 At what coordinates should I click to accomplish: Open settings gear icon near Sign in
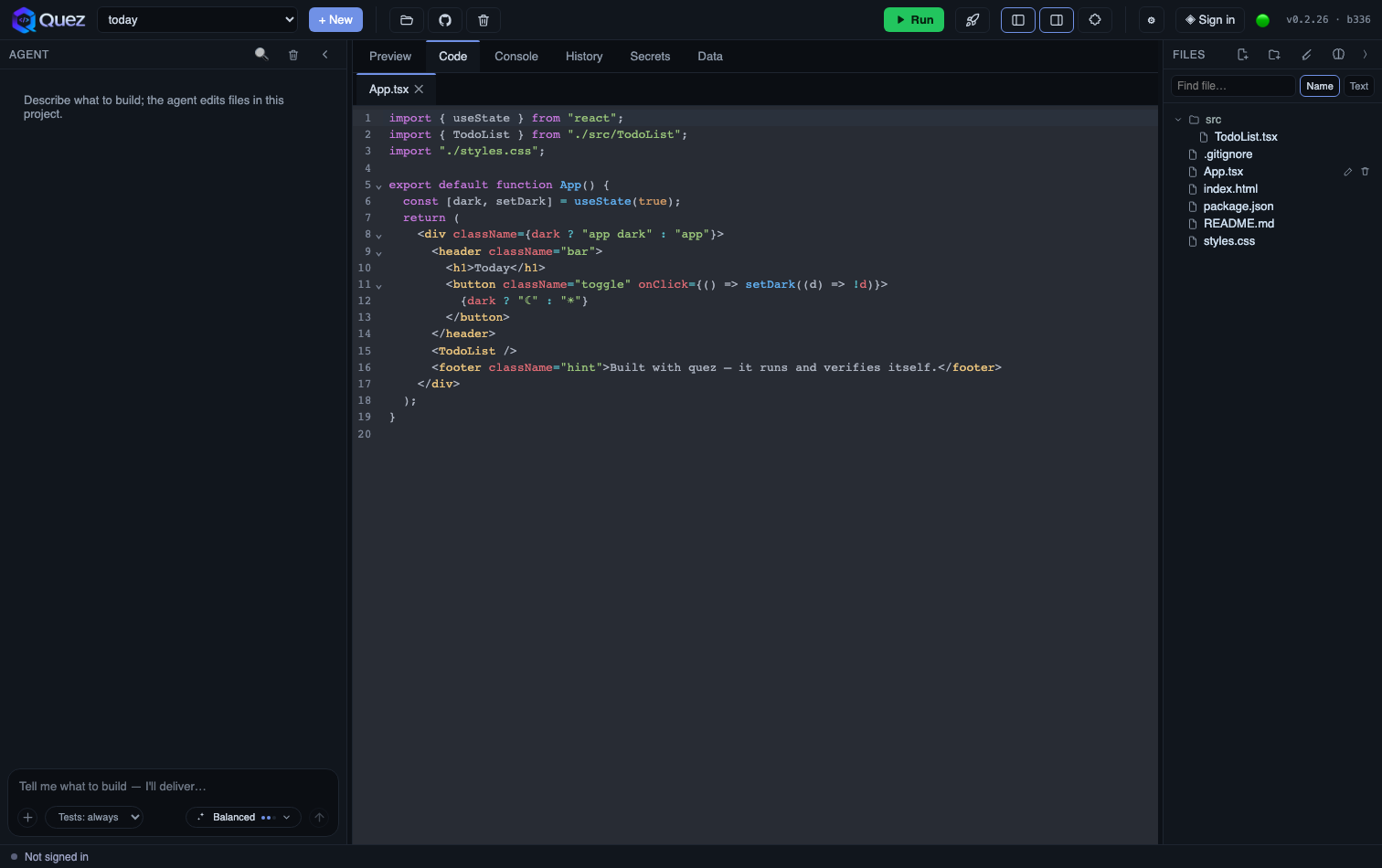point(1151,20)
